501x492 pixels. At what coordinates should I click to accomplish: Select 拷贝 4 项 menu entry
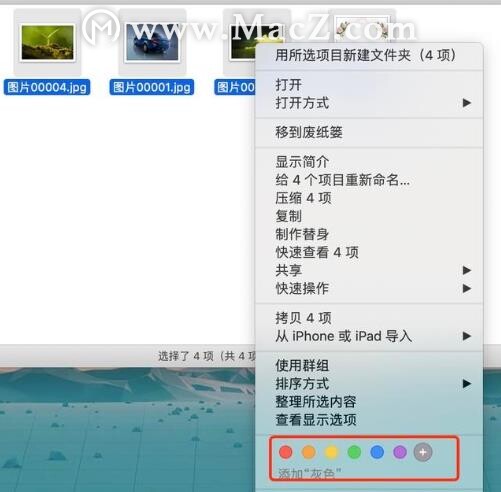(369, 318)
